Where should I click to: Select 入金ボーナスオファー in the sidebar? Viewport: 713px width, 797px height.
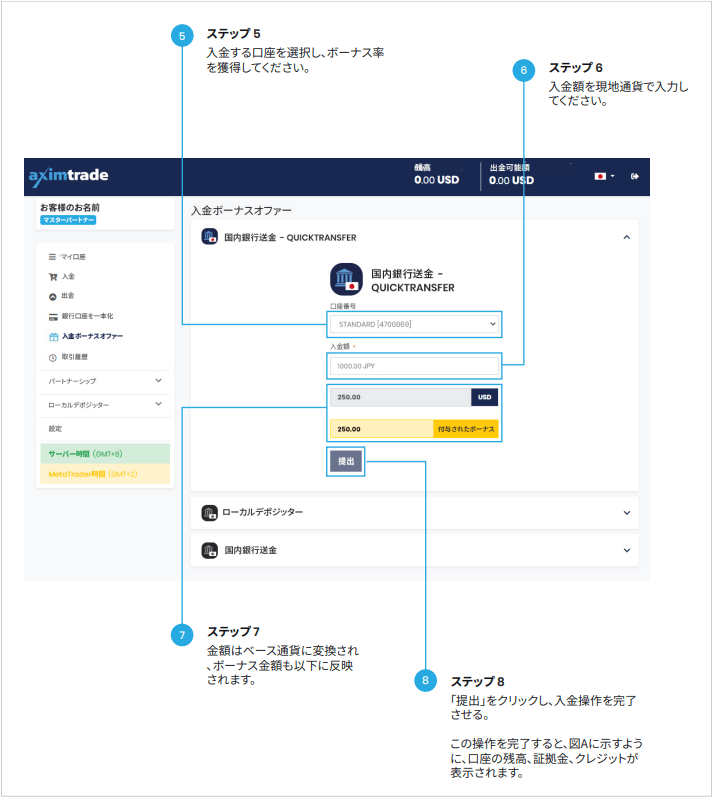point(92,336)
